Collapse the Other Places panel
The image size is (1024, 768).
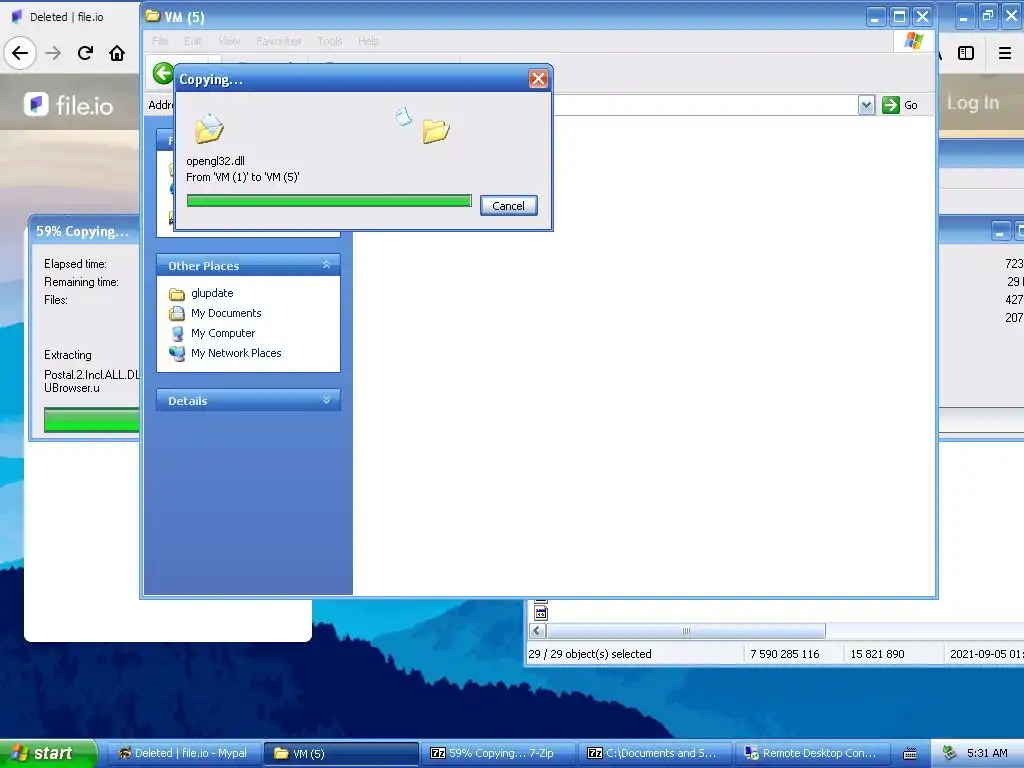[326, 264]
